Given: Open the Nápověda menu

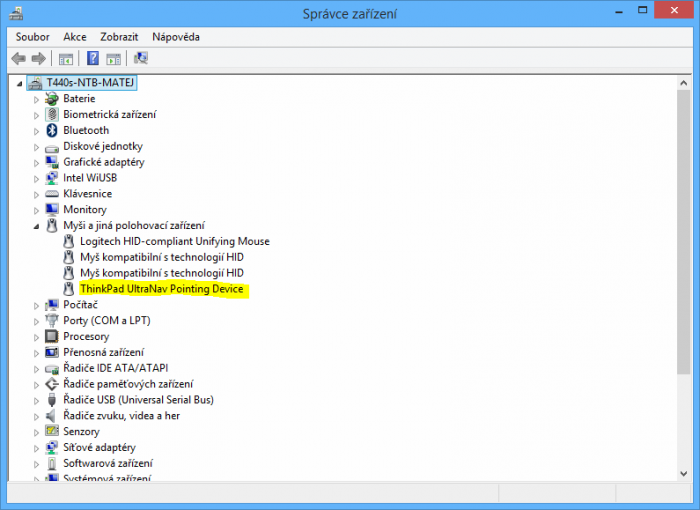Looking at the screenshot, I should coord(176,37).
